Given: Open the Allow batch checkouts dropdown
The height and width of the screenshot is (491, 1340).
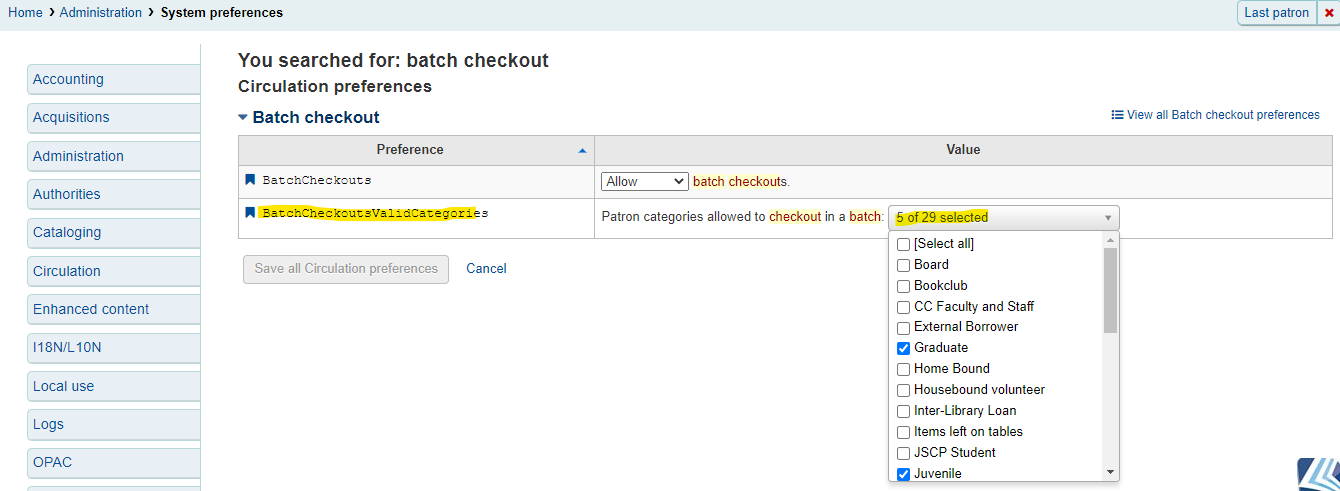Looking at the screenshot, I should [644, 181].
